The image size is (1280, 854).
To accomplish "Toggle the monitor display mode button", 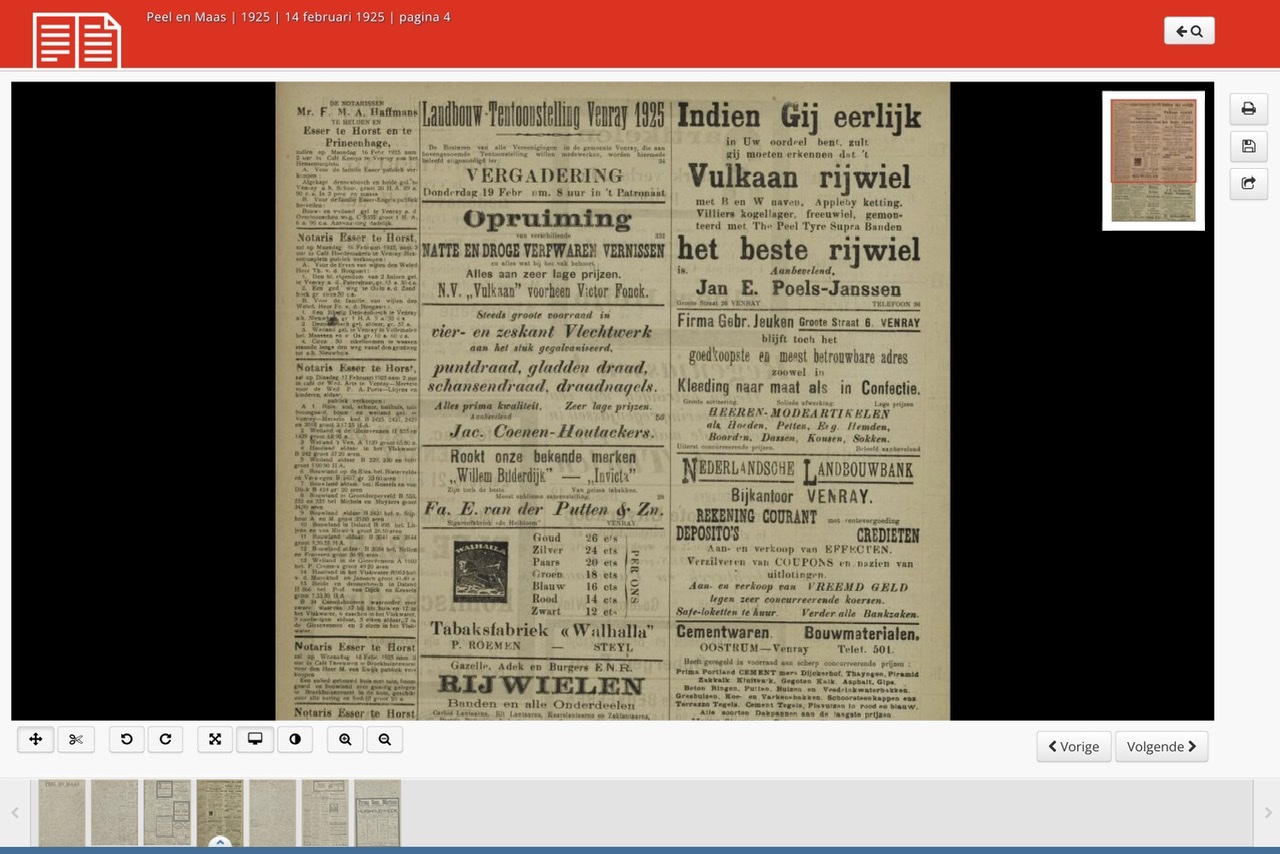I will [x=255, y=740].
